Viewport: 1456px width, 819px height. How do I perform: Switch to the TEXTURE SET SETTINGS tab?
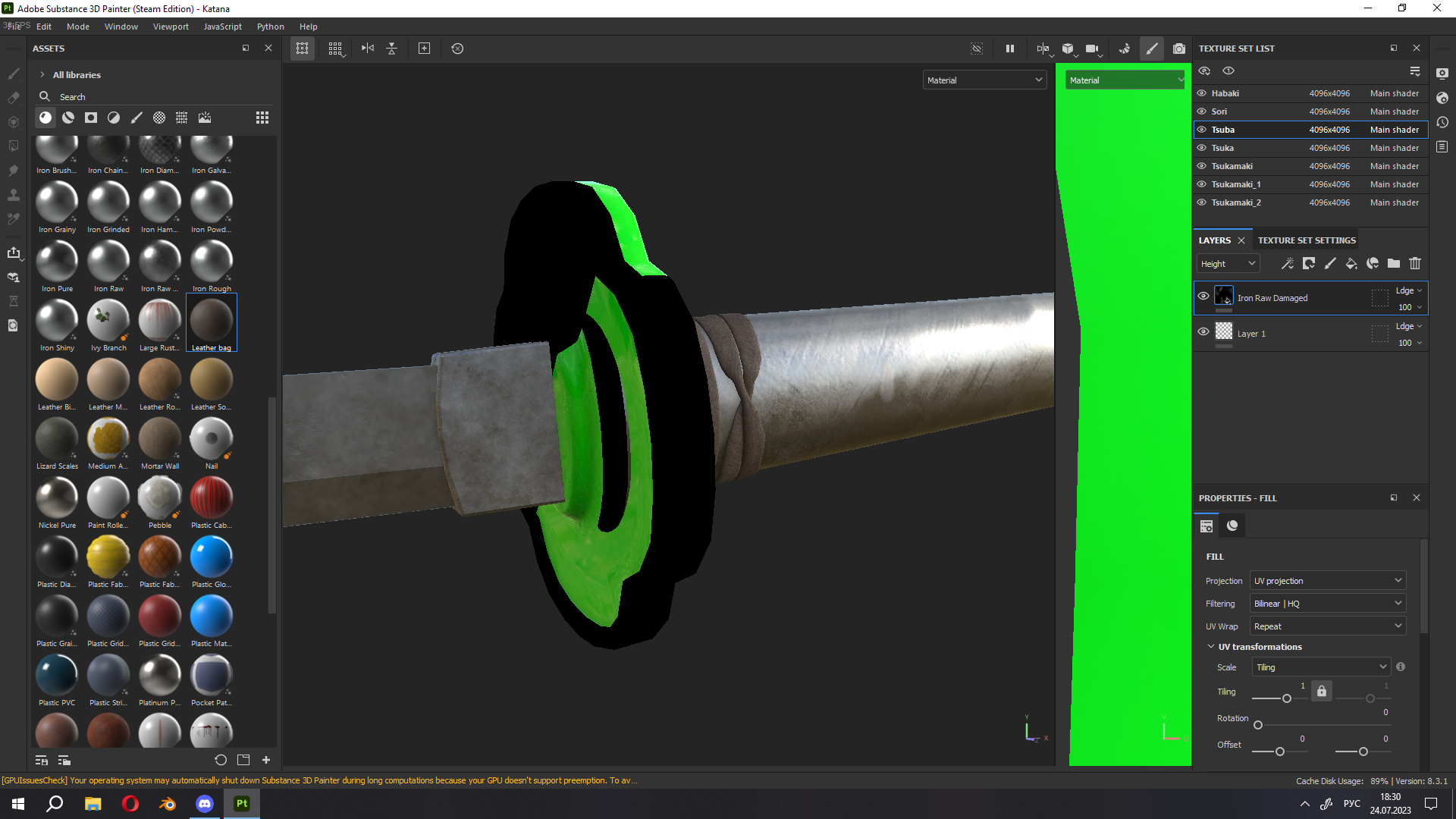pyautogui.click(x=1306, y=240)
